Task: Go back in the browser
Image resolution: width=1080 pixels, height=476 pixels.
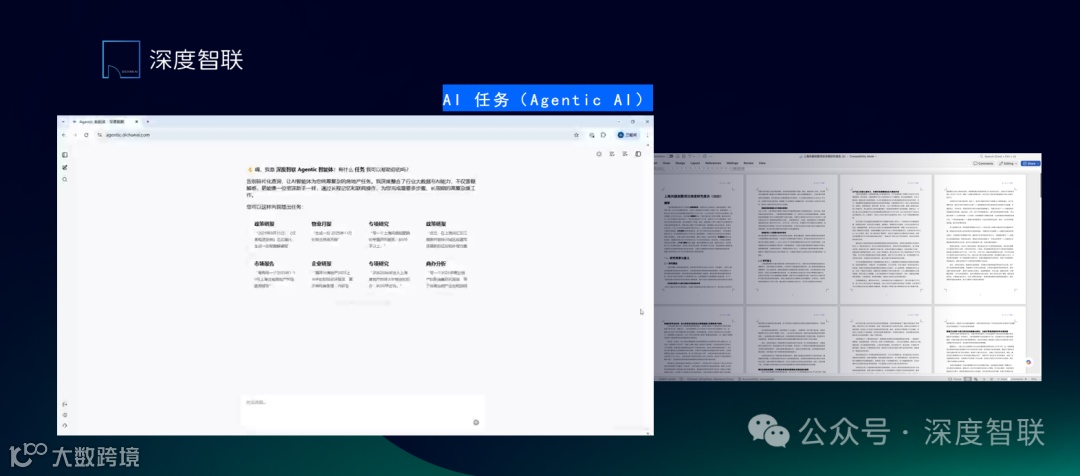Action: (64, 135)
